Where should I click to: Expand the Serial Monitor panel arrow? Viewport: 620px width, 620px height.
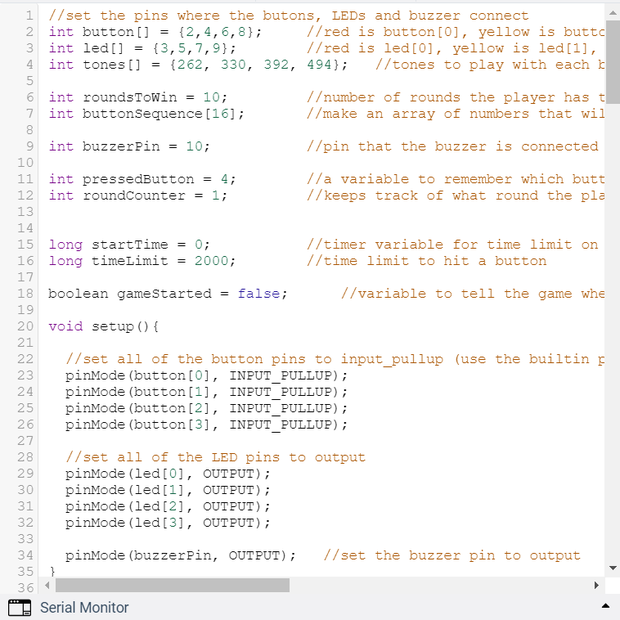point(604,607)
